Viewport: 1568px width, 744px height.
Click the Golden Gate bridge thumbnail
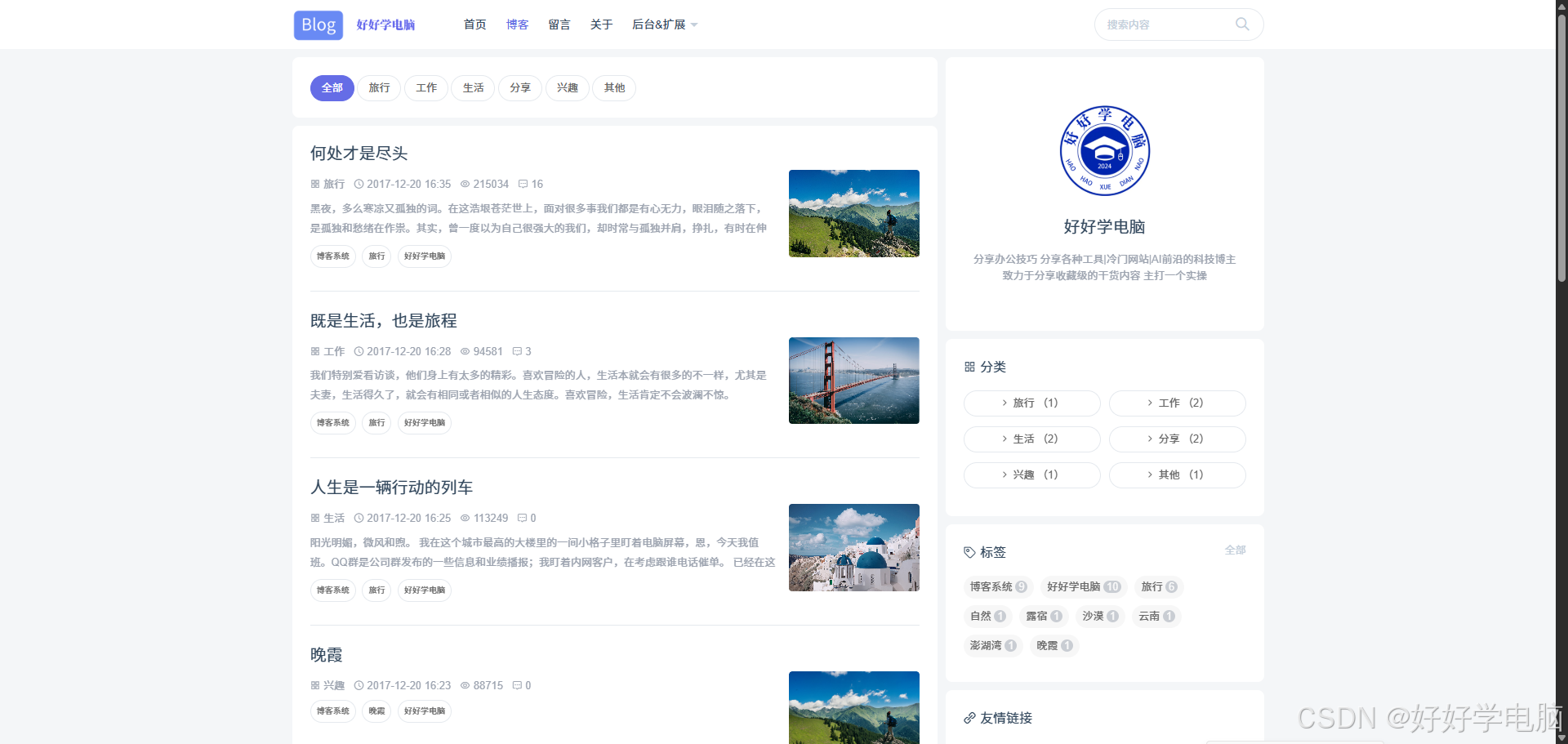point(853,381)
